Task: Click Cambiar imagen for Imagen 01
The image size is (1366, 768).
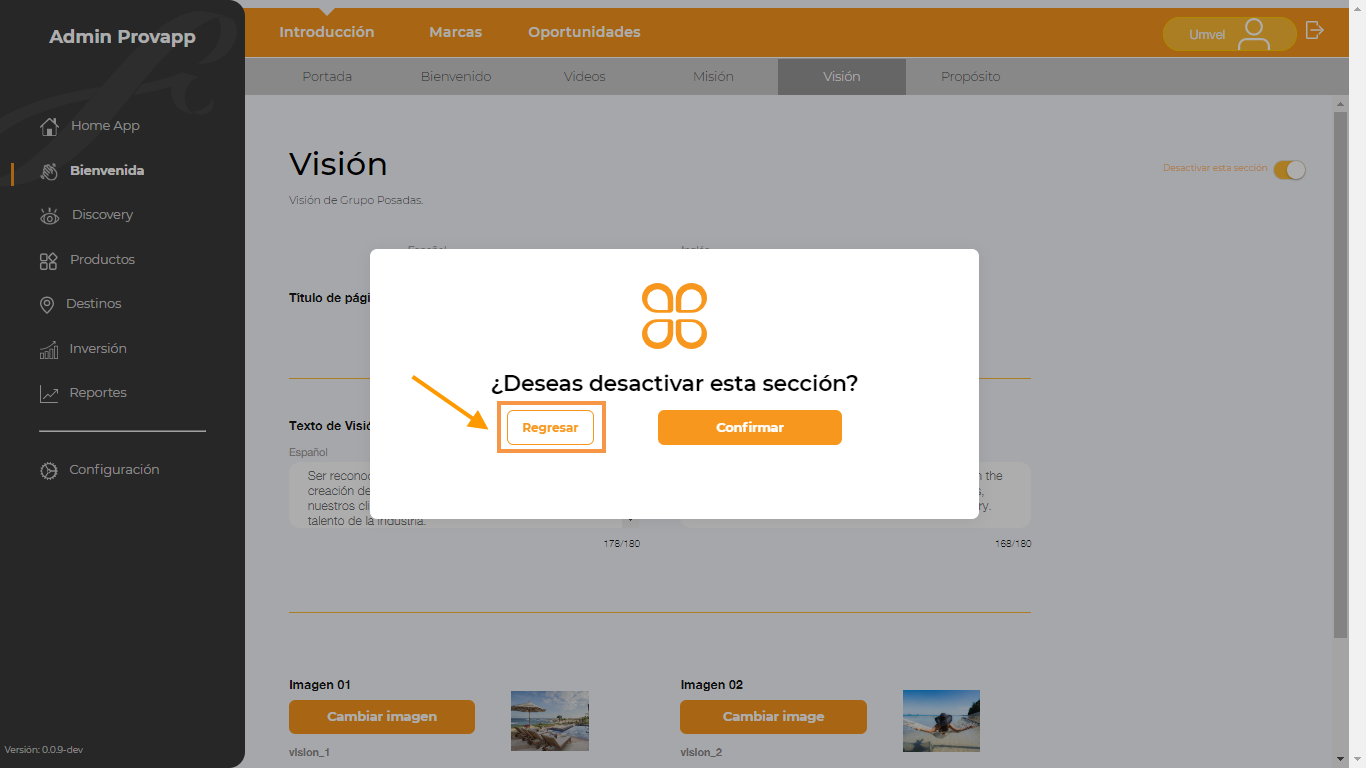Action: tap(382, 717)
